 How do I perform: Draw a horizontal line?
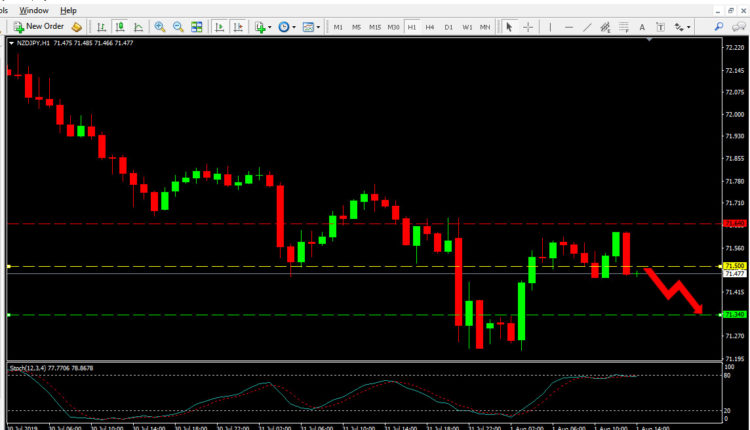coord(569,27)
